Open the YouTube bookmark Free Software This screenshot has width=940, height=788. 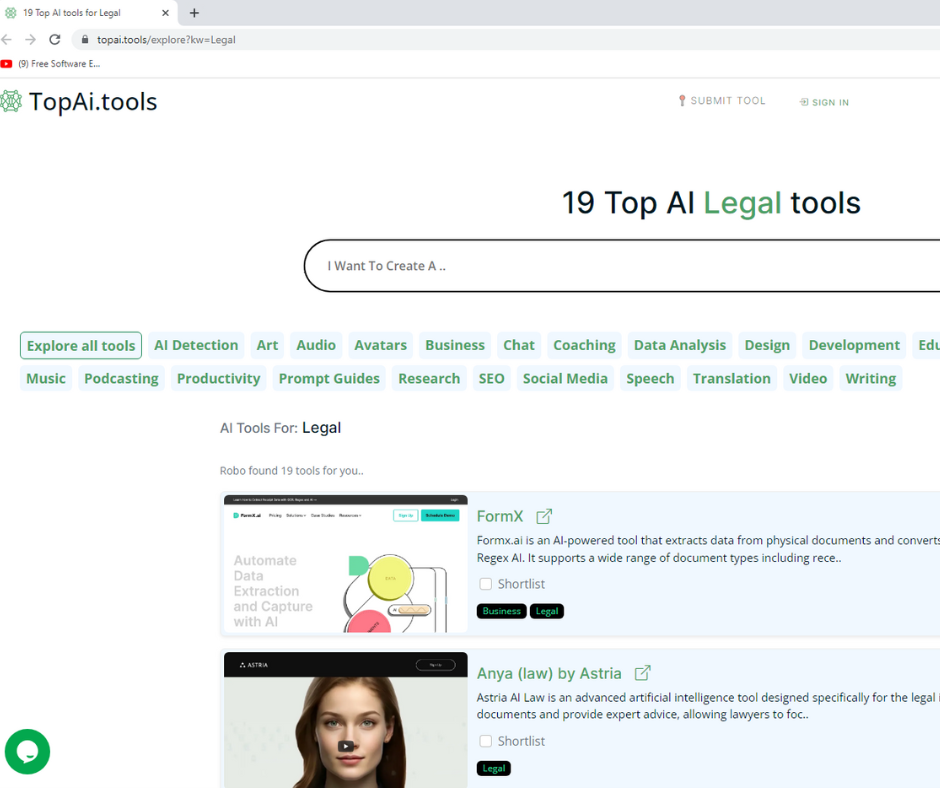click(x=50, y=64)
